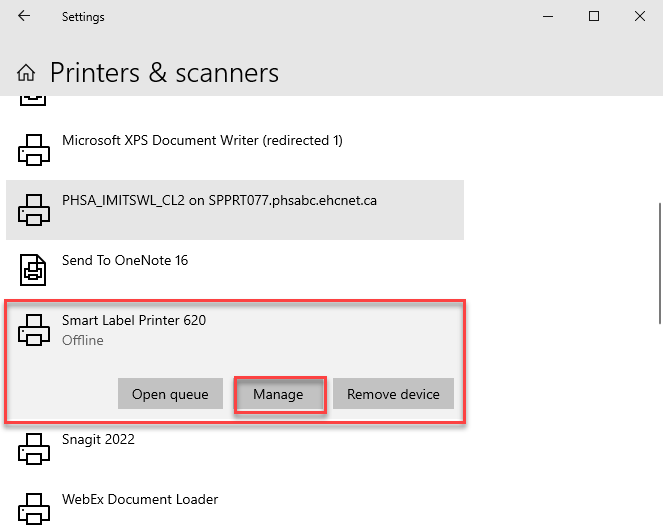Minimize the Settings window
The width and height of the screenshot is (663, 525).
pos(548,16)
